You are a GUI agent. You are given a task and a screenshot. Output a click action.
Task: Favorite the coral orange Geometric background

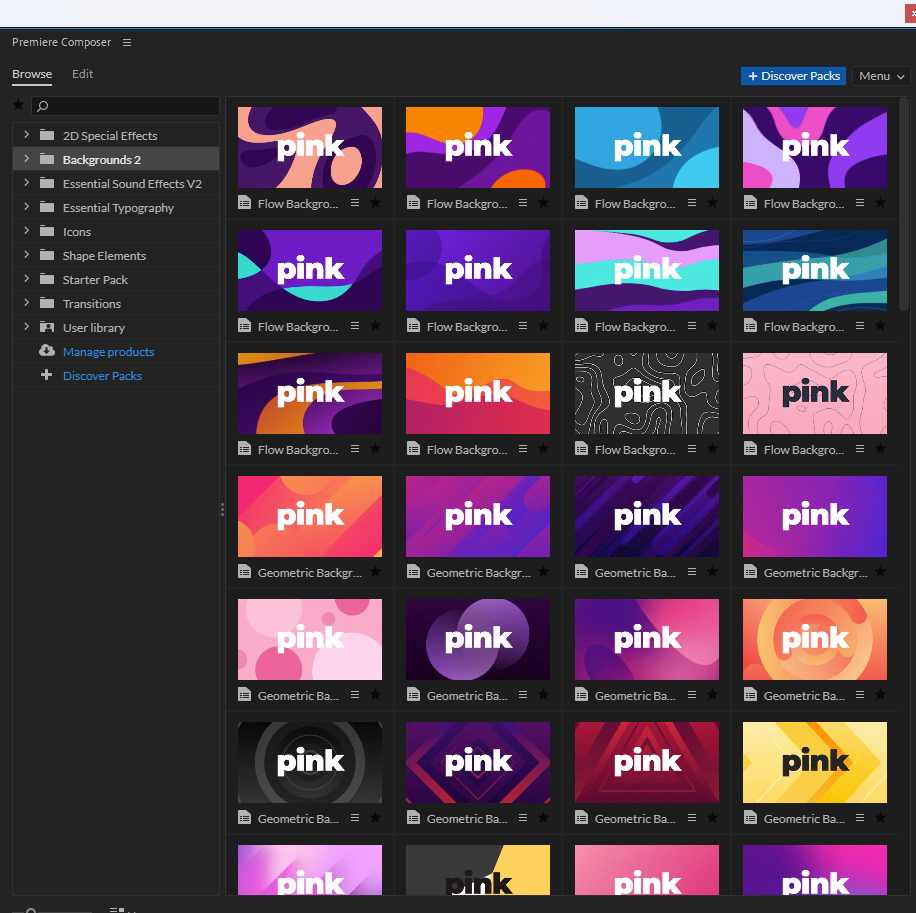(x=376, y=571)
